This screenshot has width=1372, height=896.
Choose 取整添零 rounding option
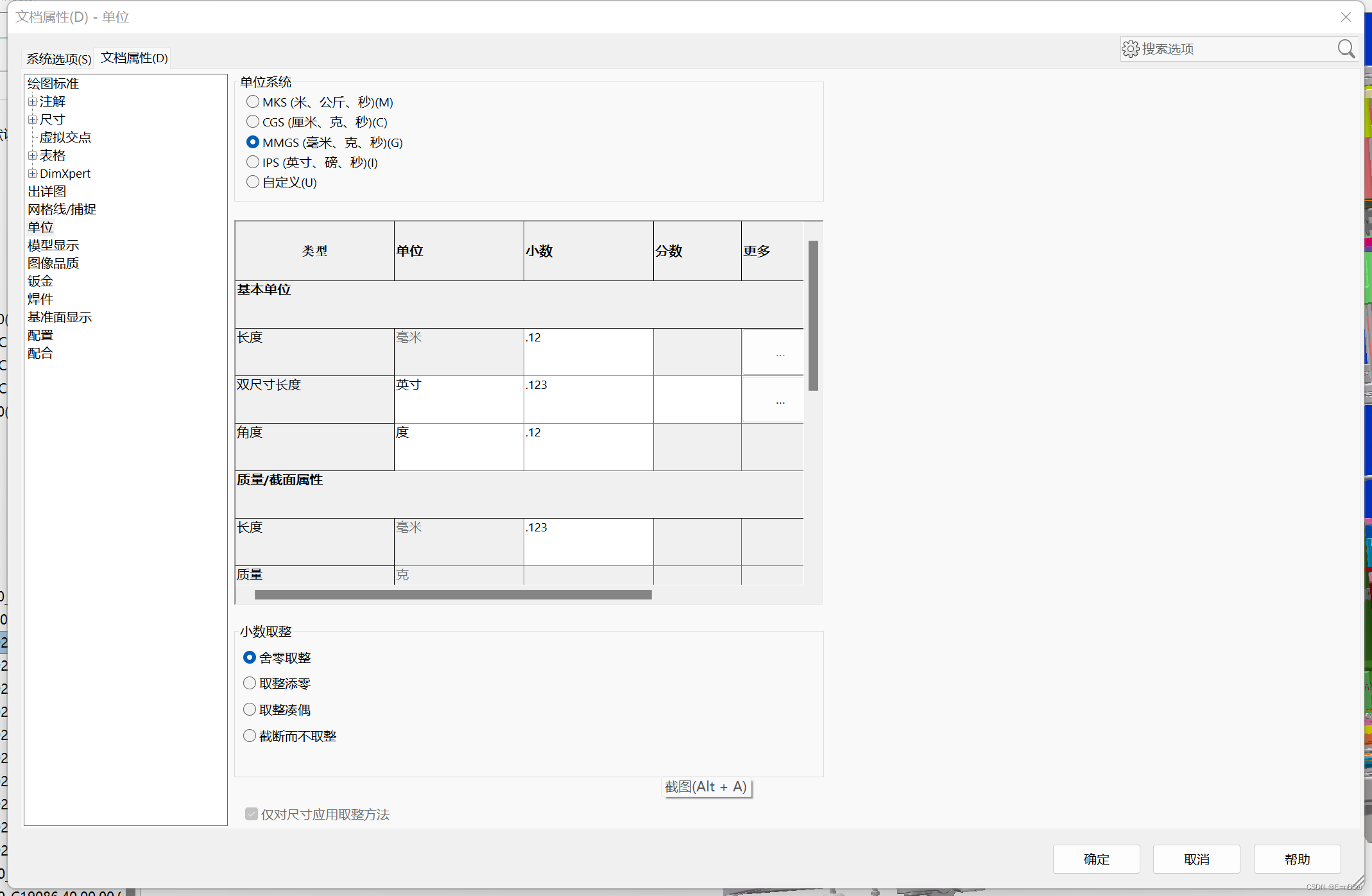tap(250, 684)
